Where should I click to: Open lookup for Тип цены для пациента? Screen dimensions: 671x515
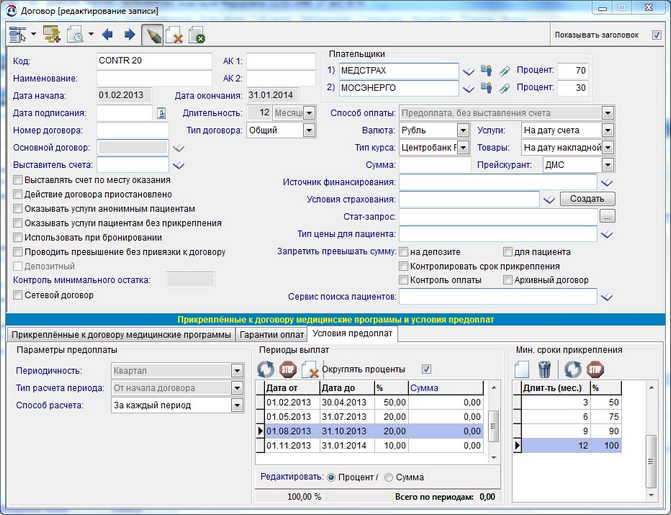[x=607, y=235]
